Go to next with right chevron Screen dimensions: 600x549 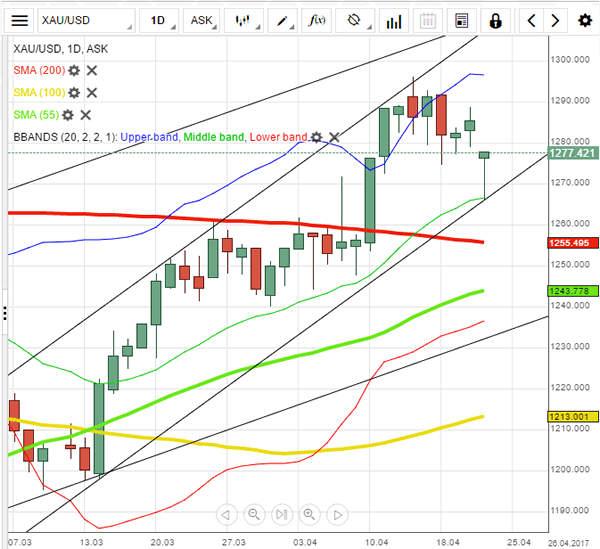pos(555,20)
